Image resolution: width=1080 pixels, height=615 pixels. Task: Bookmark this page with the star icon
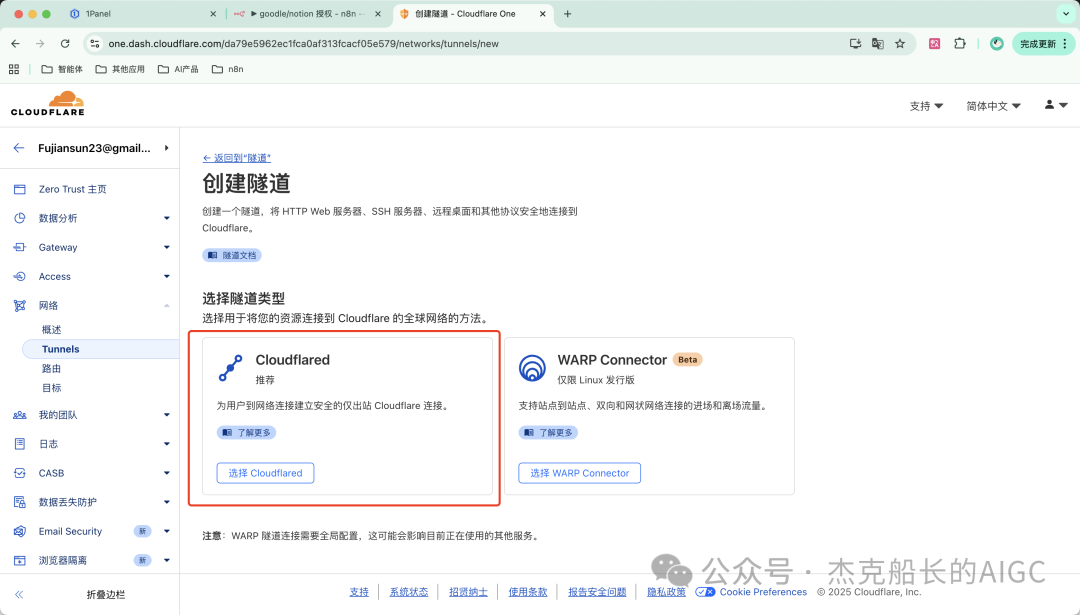click(x=900, y=43)
